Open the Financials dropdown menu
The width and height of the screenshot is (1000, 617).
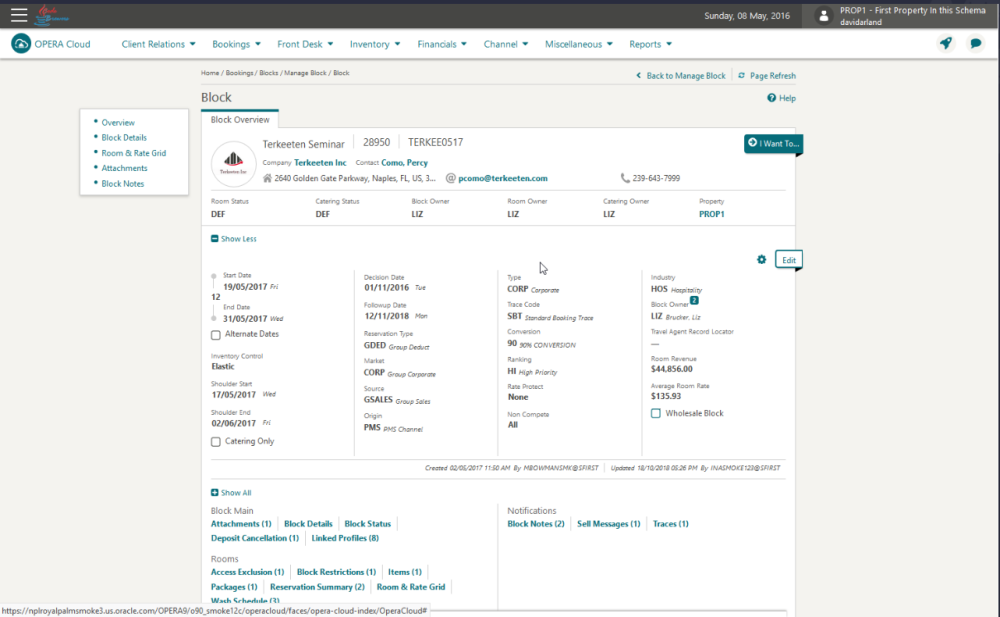point(442,44)
